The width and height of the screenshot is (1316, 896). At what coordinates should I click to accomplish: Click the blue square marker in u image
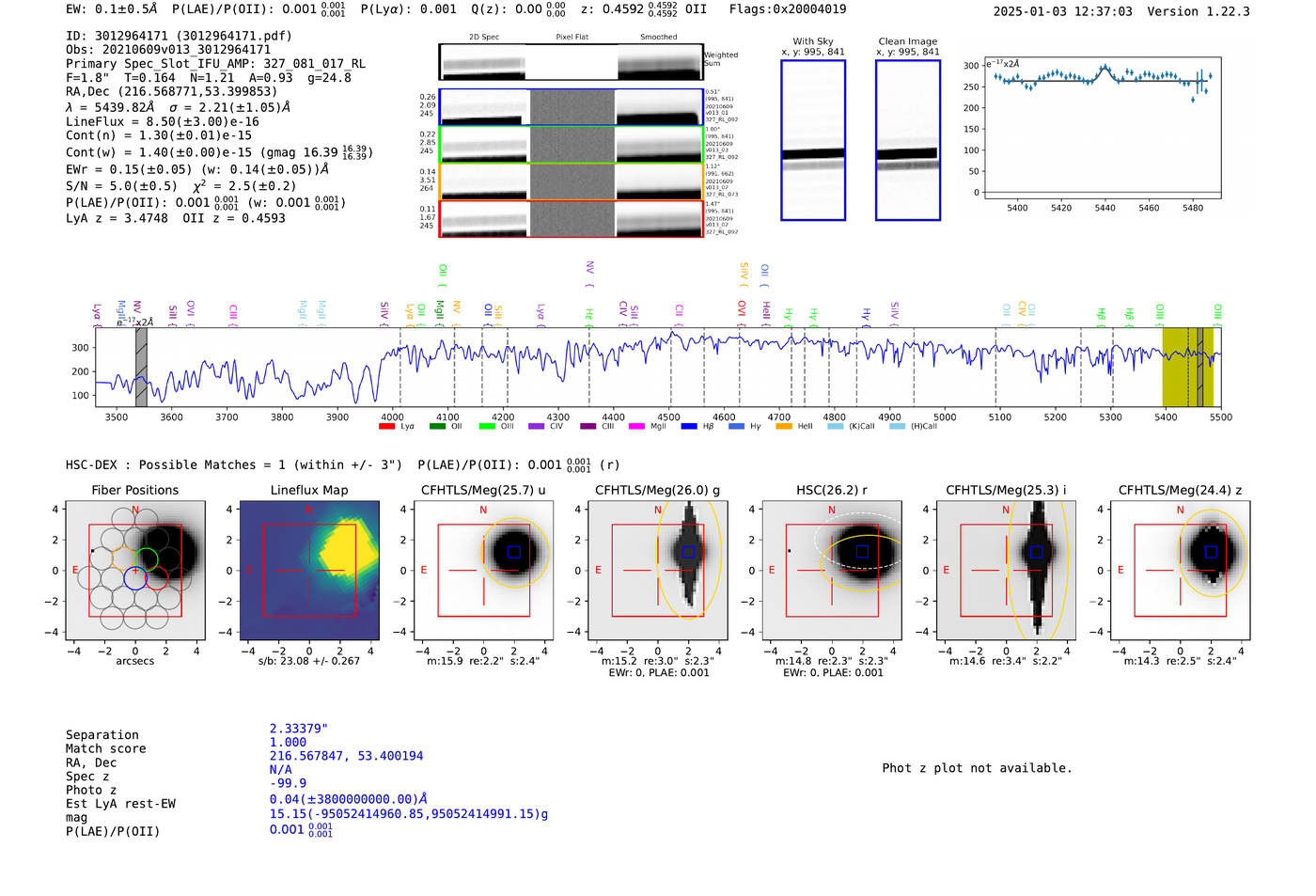513,552
